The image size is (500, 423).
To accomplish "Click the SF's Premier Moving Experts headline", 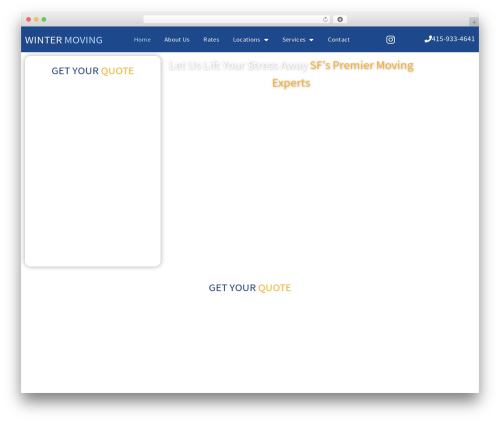I will pos(343,74).
